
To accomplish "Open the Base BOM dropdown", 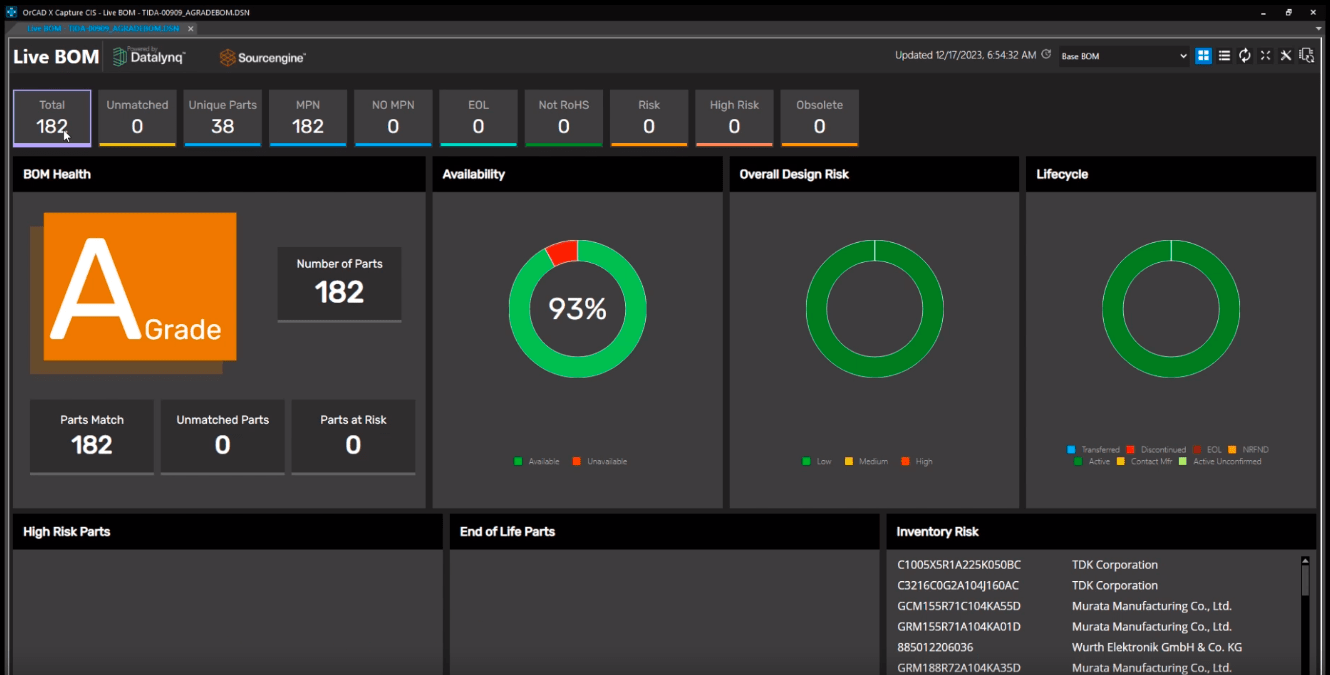I will 1124,56.
